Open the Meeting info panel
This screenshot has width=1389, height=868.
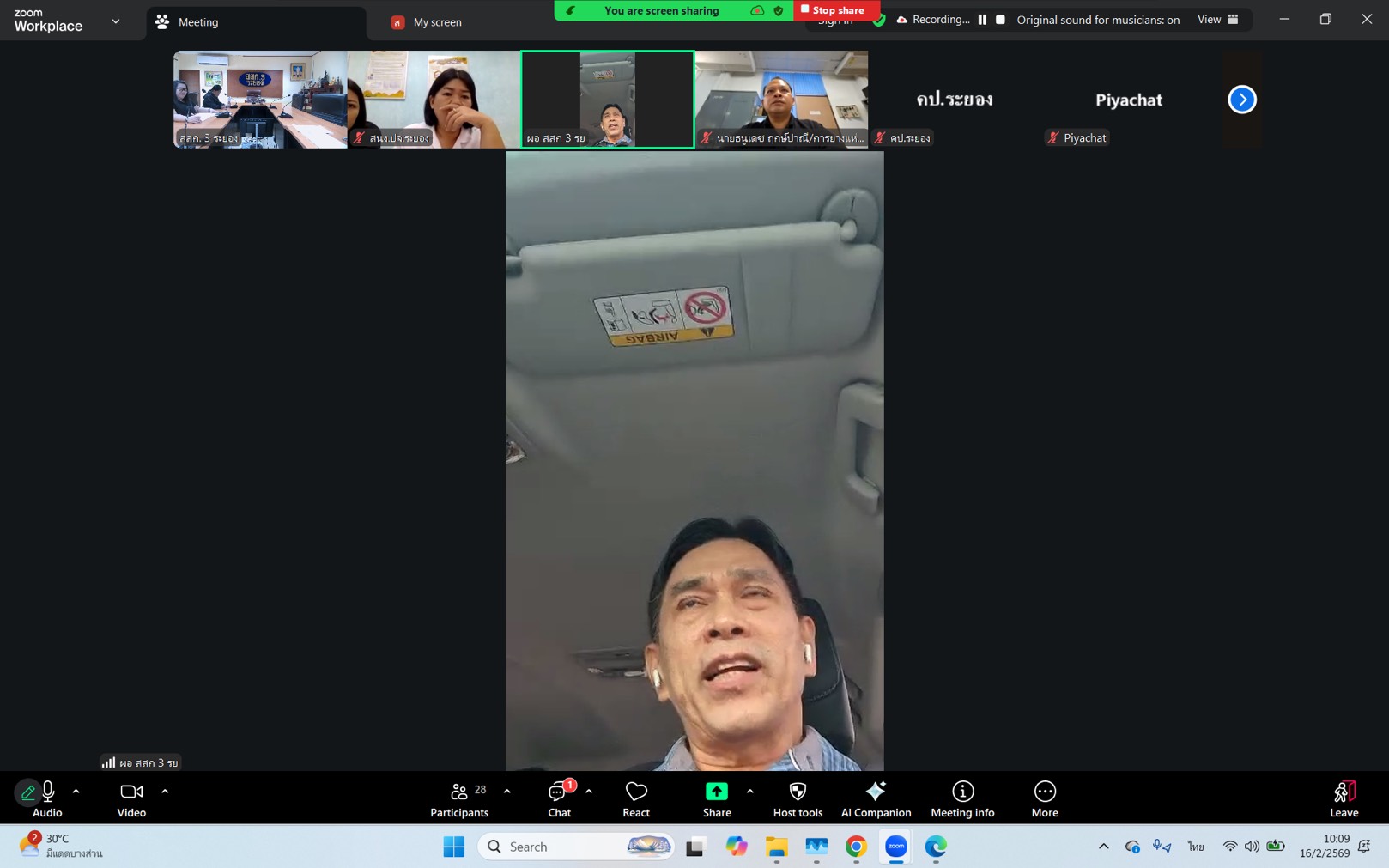(962, 798)
